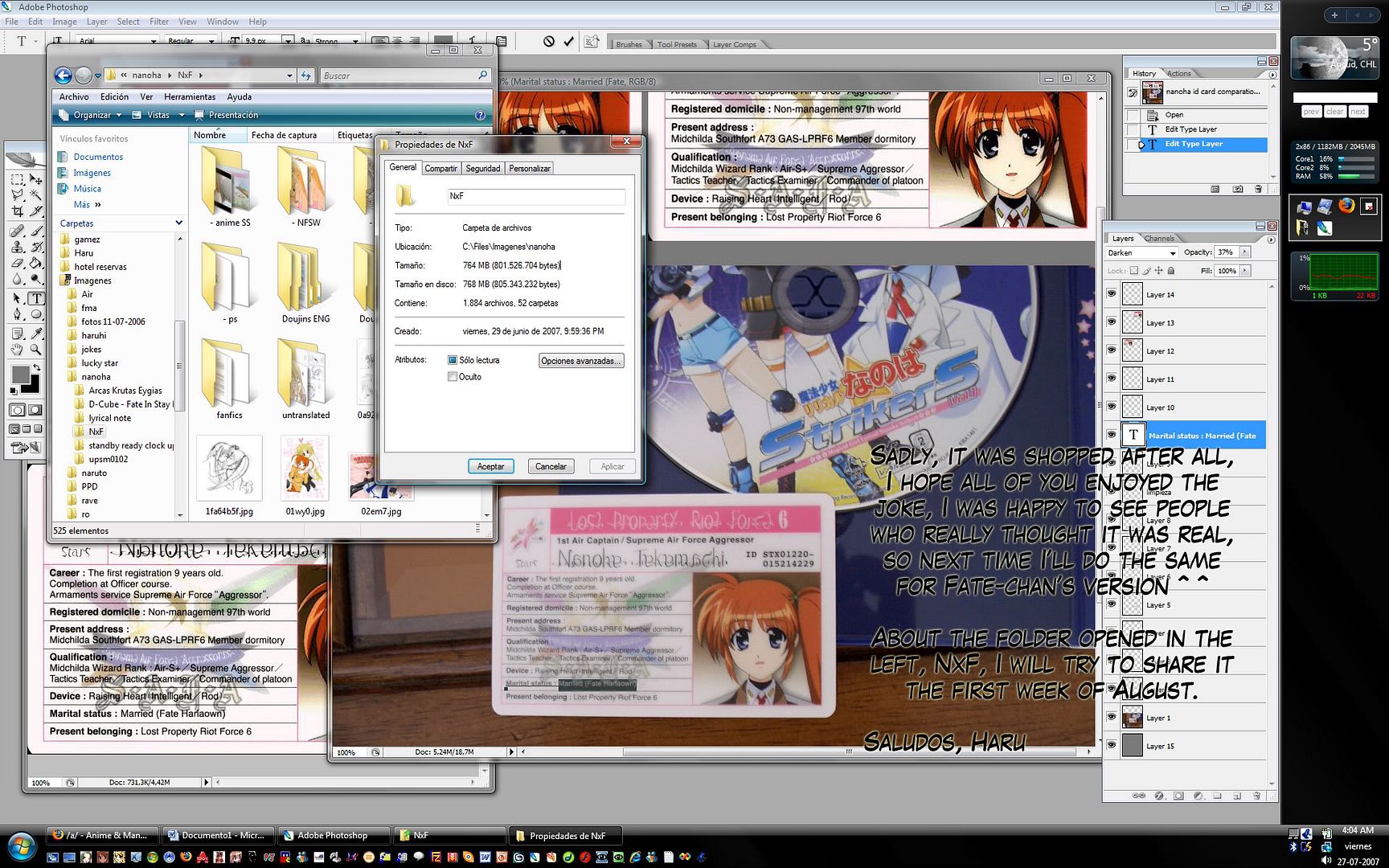1389x868 pixels.
Task: Click Opciones avanzadas button
Action: pos(581,361)
